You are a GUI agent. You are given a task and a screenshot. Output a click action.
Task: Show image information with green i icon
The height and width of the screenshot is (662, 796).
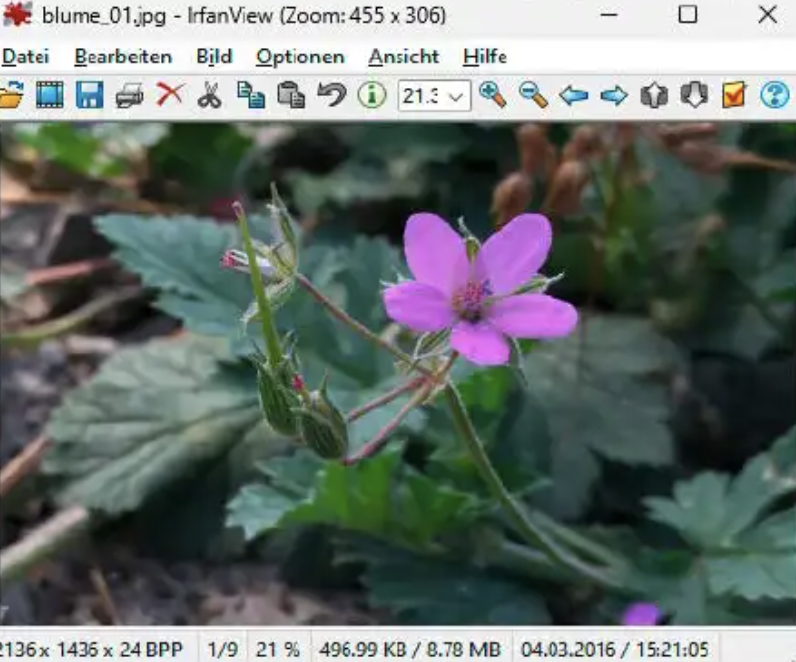tap(372, 96)
